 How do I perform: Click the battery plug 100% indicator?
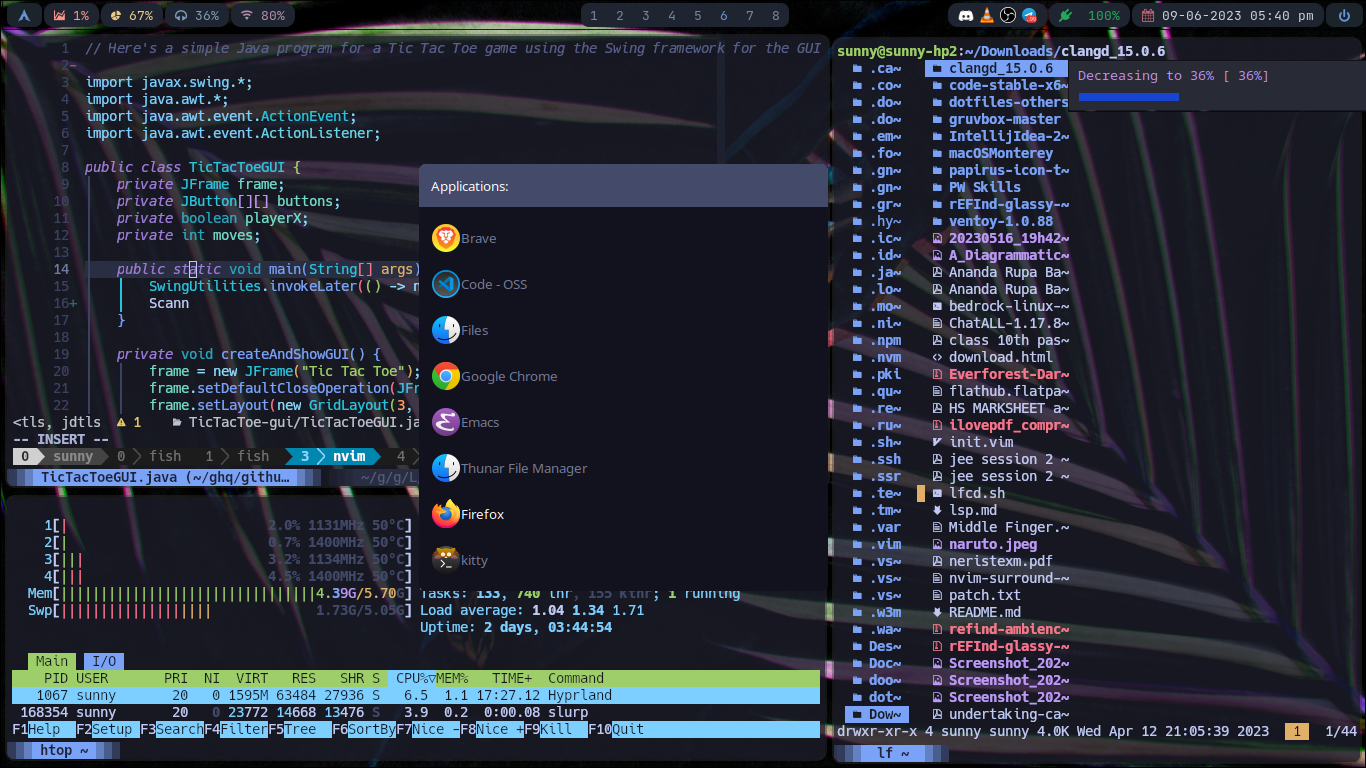[1091, 15]
